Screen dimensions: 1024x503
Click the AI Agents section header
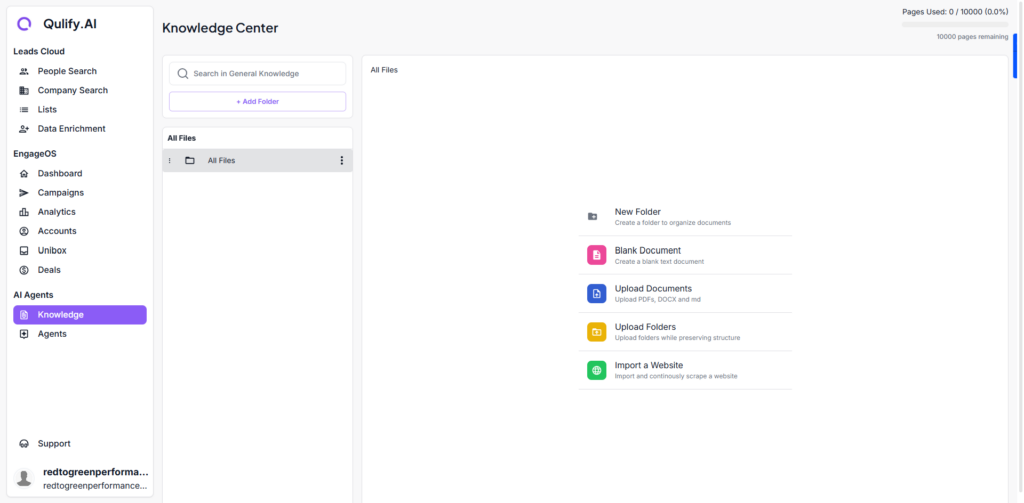pyautogui.click(x=33, y=295)
